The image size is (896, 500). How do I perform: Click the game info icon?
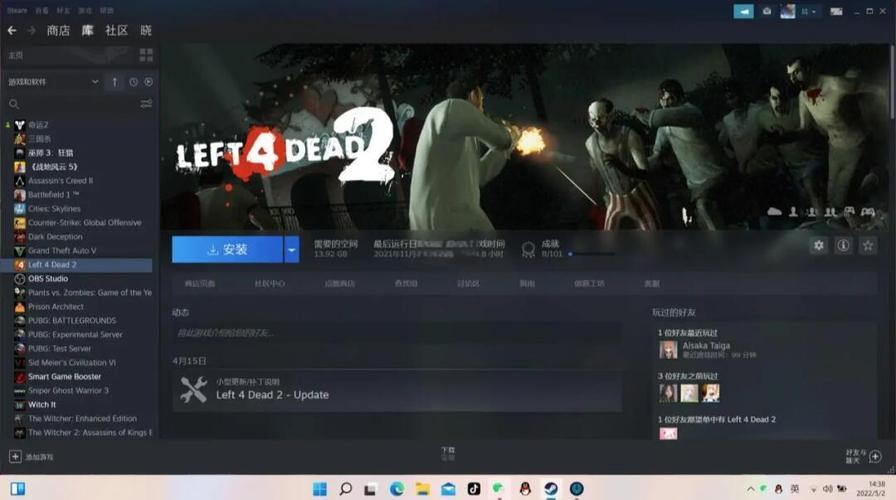(843, 245)
